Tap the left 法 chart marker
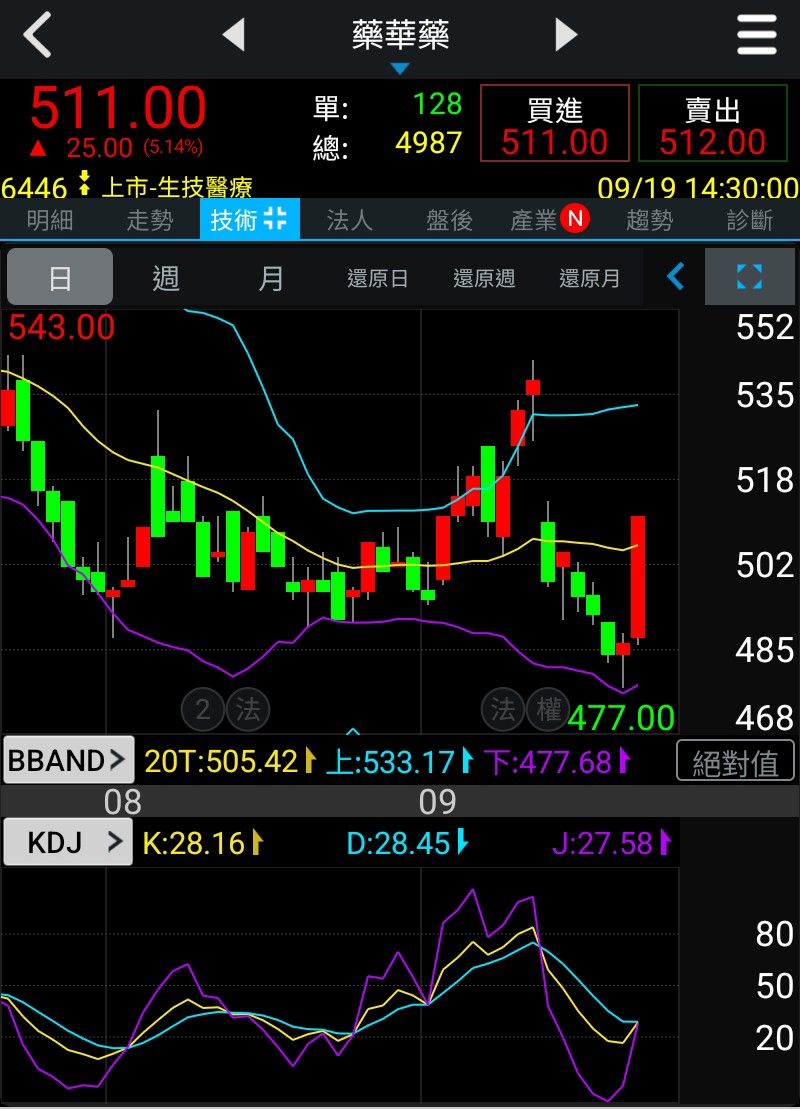 pos(248,709)
